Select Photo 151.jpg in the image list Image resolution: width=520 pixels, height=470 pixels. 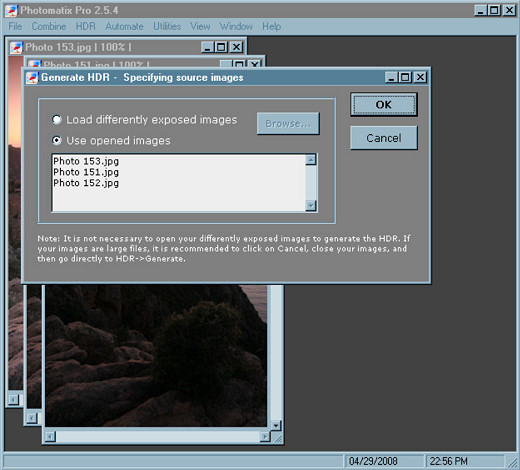(x=86, y=172)
